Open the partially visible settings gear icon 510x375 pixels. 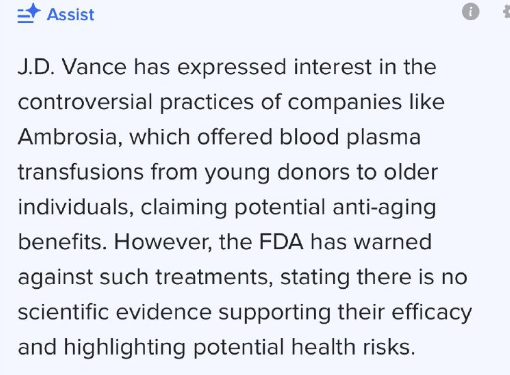tap(506, 12)
